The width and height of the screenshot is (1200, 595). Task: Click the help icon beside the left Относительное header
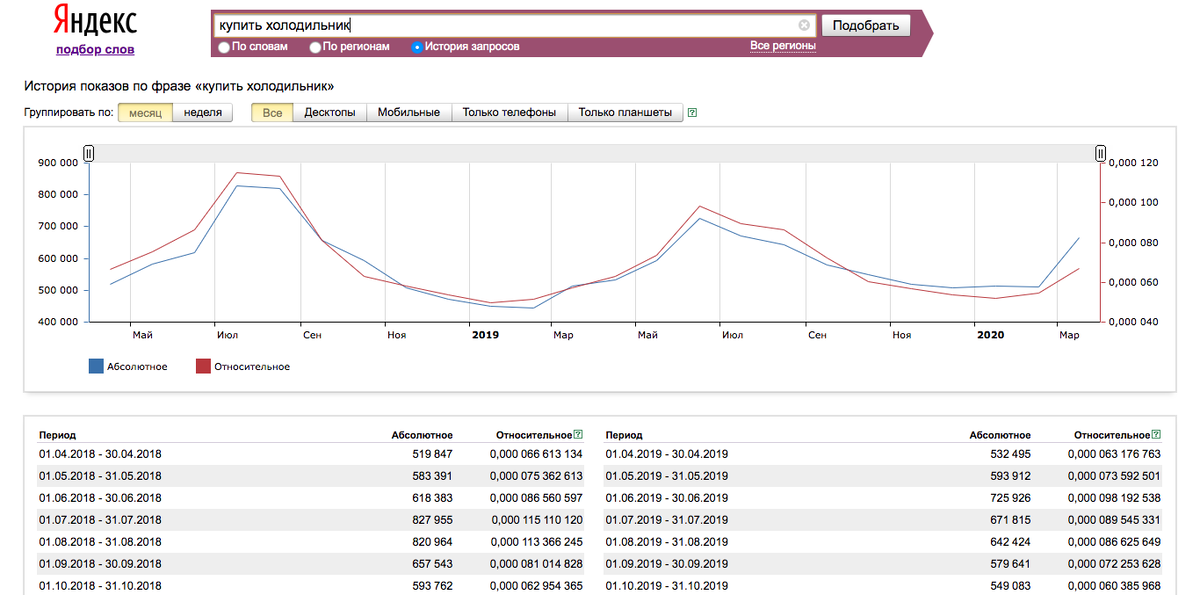click(578, 435)
